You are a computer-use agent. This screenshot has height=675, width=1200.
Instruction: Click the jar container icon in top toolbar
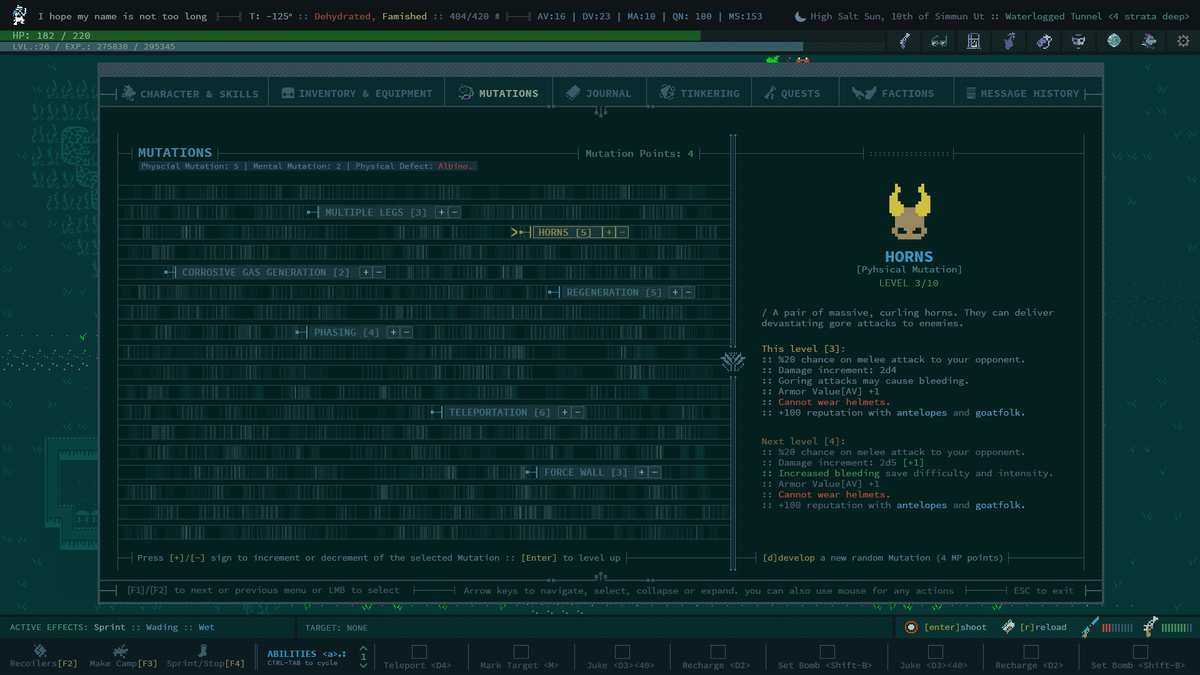point(974,41)
